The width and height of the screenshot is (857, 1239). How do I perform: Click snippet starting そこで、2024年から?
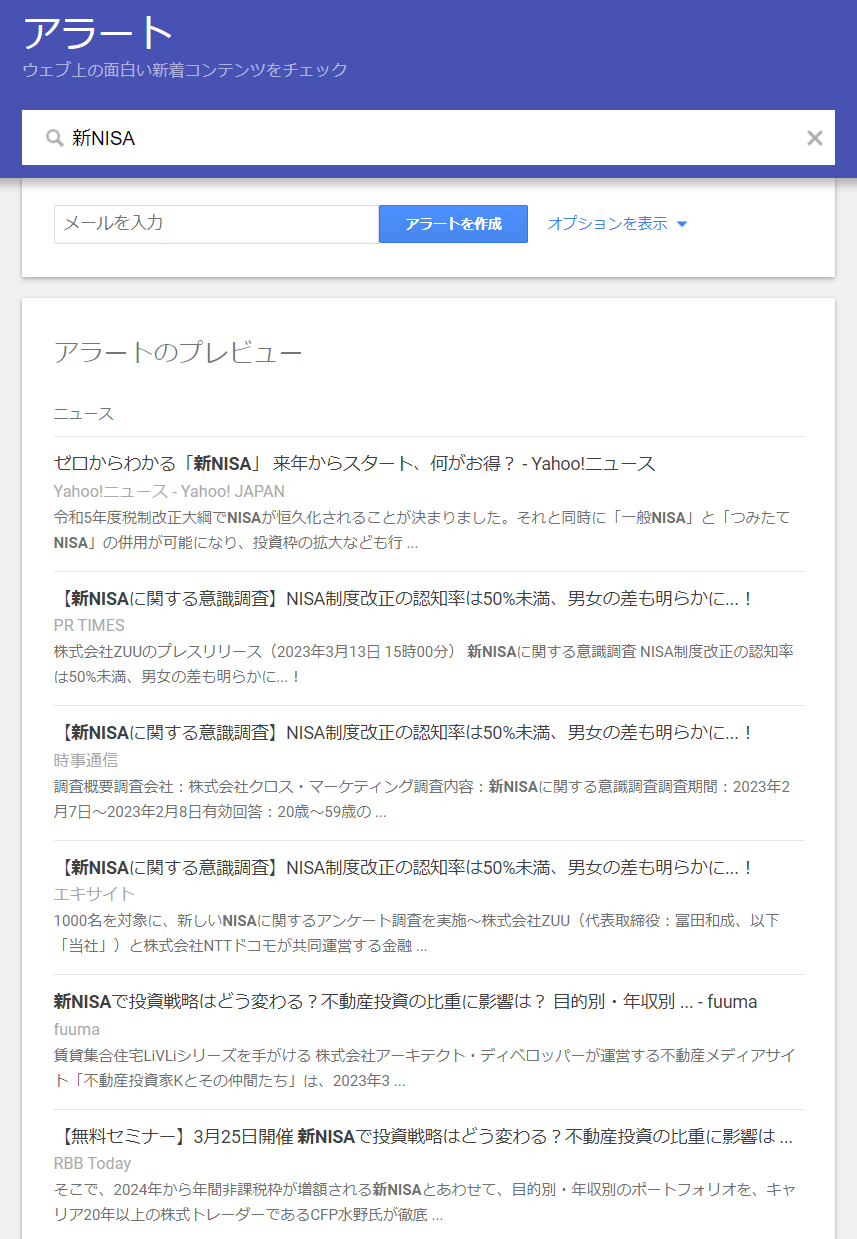tap(425, 1203)
